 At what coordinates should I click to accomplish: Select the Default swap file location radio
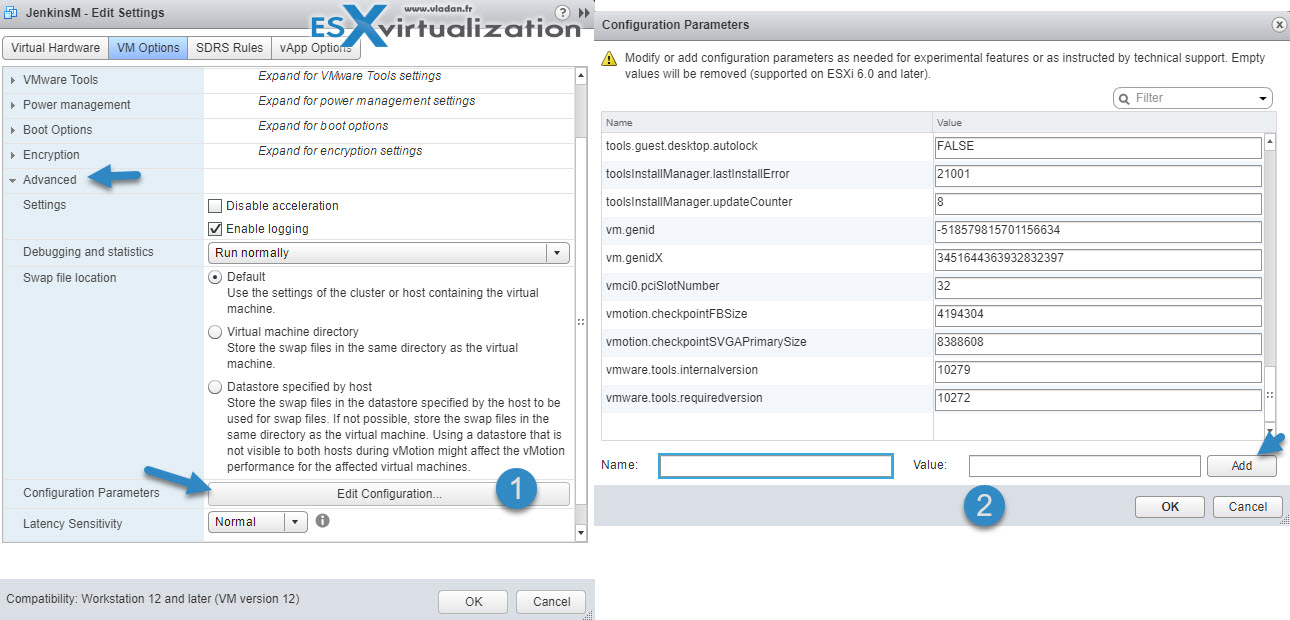215,277
